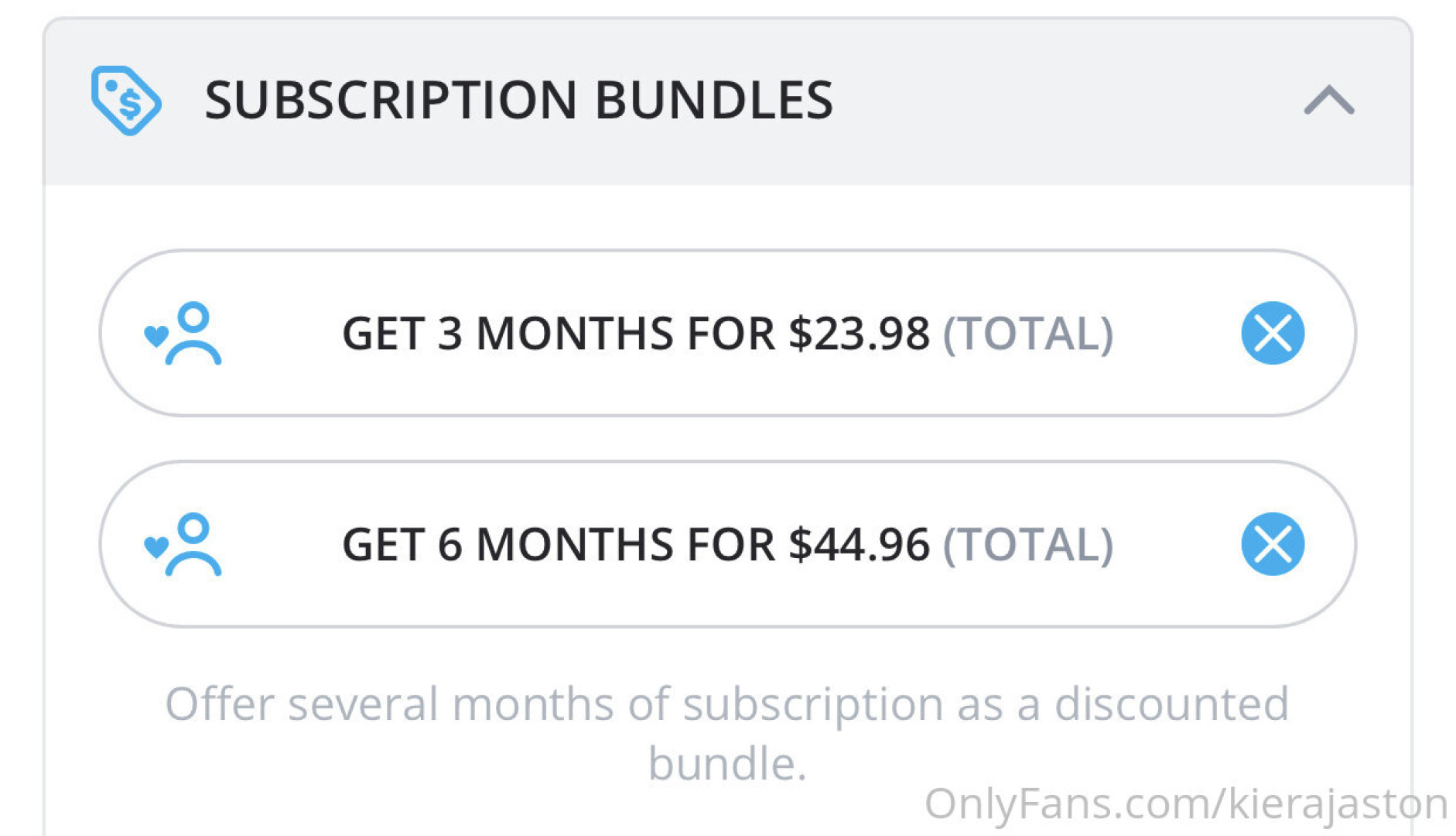Remove the 3 months bundle
The image size is (1456, 836).
click(x=1273, y=334)
